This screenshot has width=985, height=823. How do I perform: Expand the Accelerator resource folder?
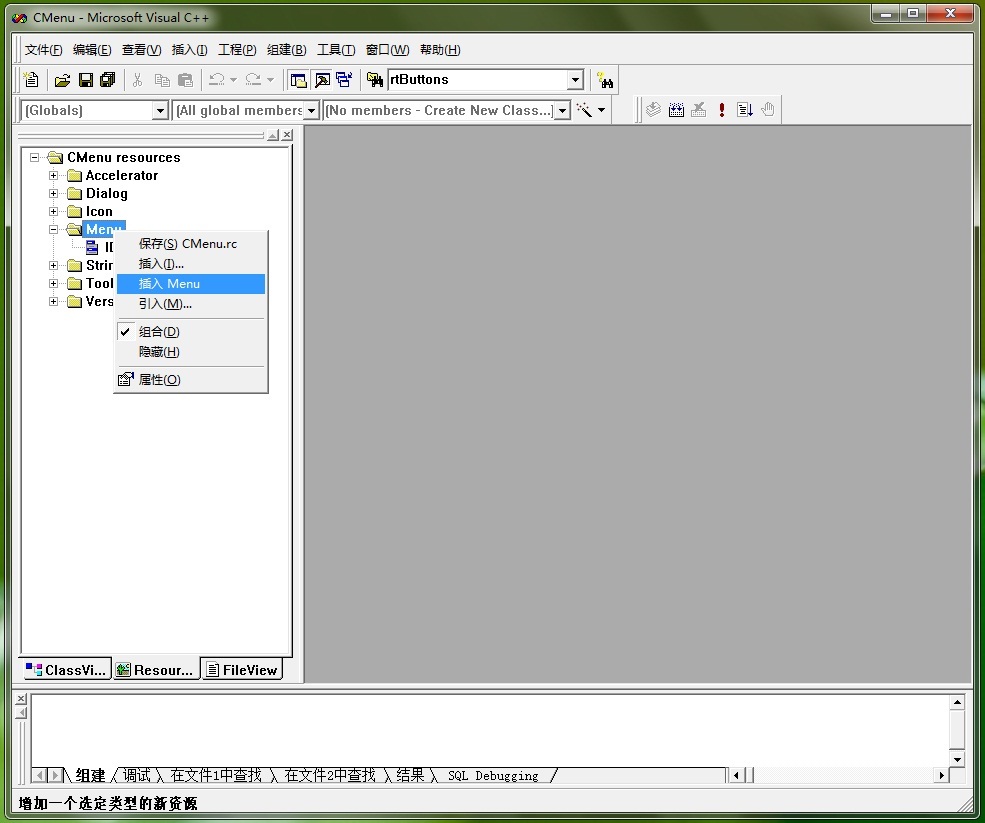[53, 175]
